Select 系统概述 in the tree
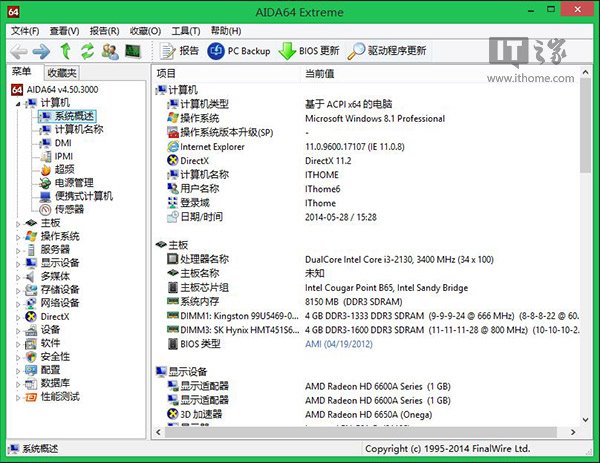The width and height of the screenshot is (600, 463). point(67,116)
